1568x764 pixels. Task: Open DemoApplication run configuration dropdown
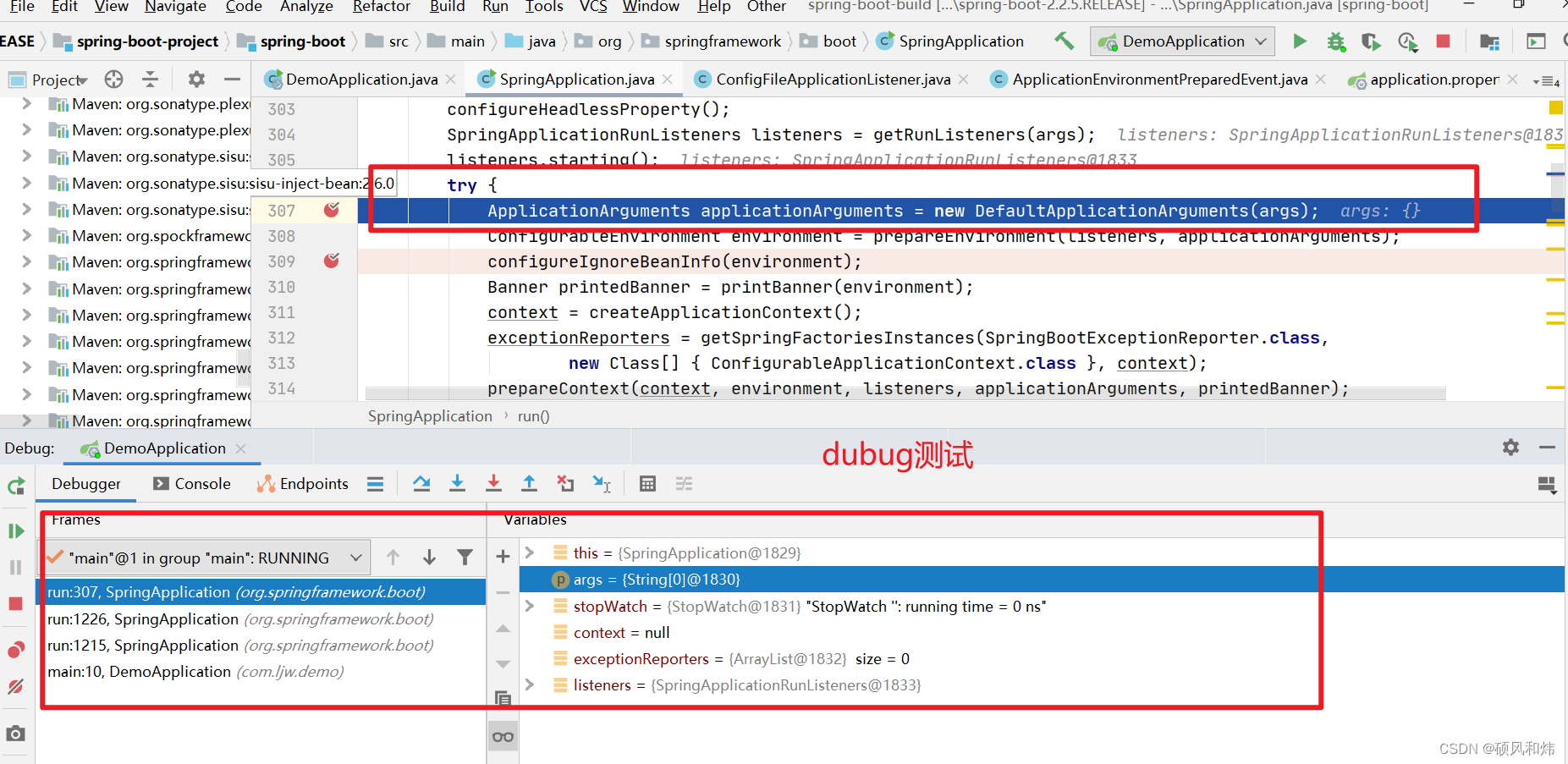[1182, 41]
